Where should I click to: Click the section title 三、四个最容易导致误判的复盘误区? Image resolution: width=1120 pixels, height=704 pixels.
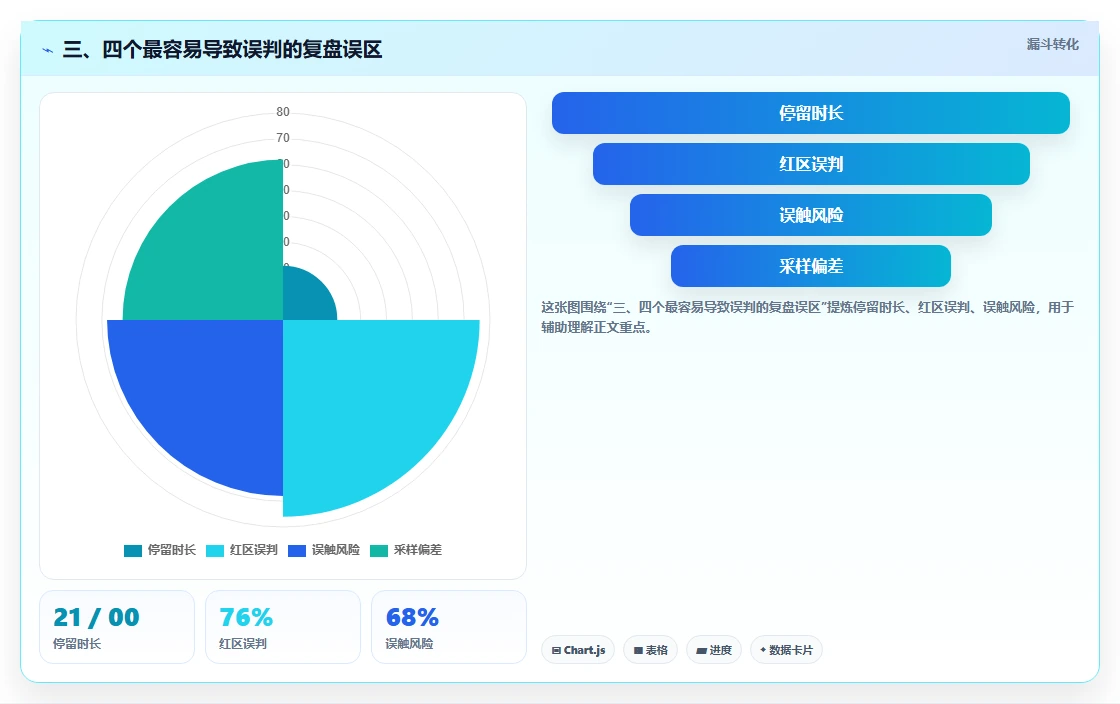click(x=223, y=50)
